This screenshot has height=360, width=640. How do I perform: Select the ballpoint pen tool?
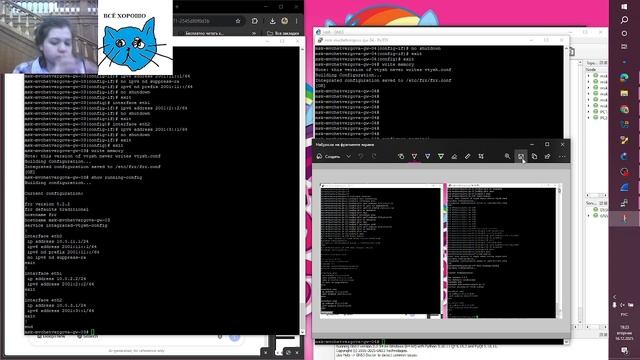point(414,156)
